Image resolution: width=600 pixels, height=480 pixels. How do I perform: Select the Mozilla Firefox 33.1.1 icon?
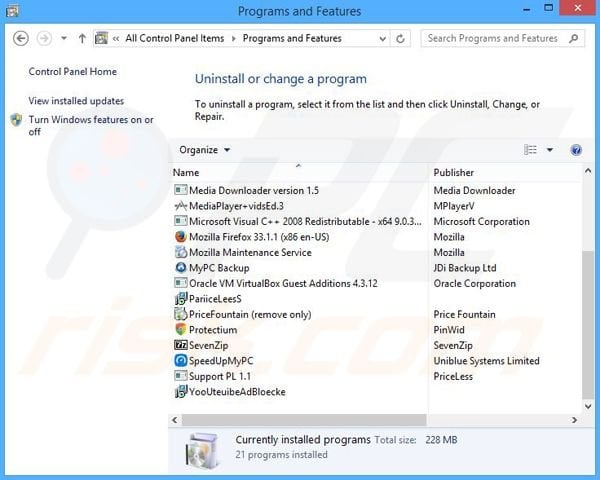point(181,237)
